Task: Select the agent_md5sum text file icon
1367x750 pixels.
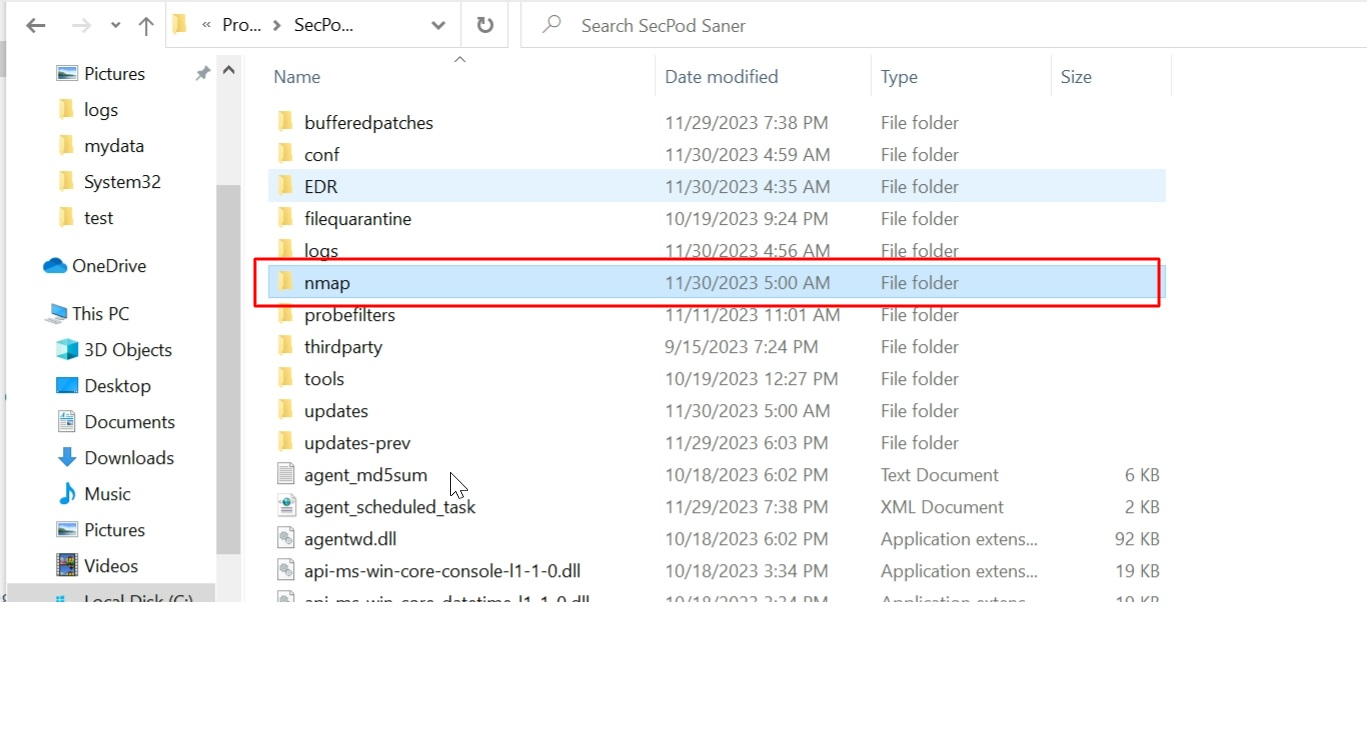Action: coord(287,475)
